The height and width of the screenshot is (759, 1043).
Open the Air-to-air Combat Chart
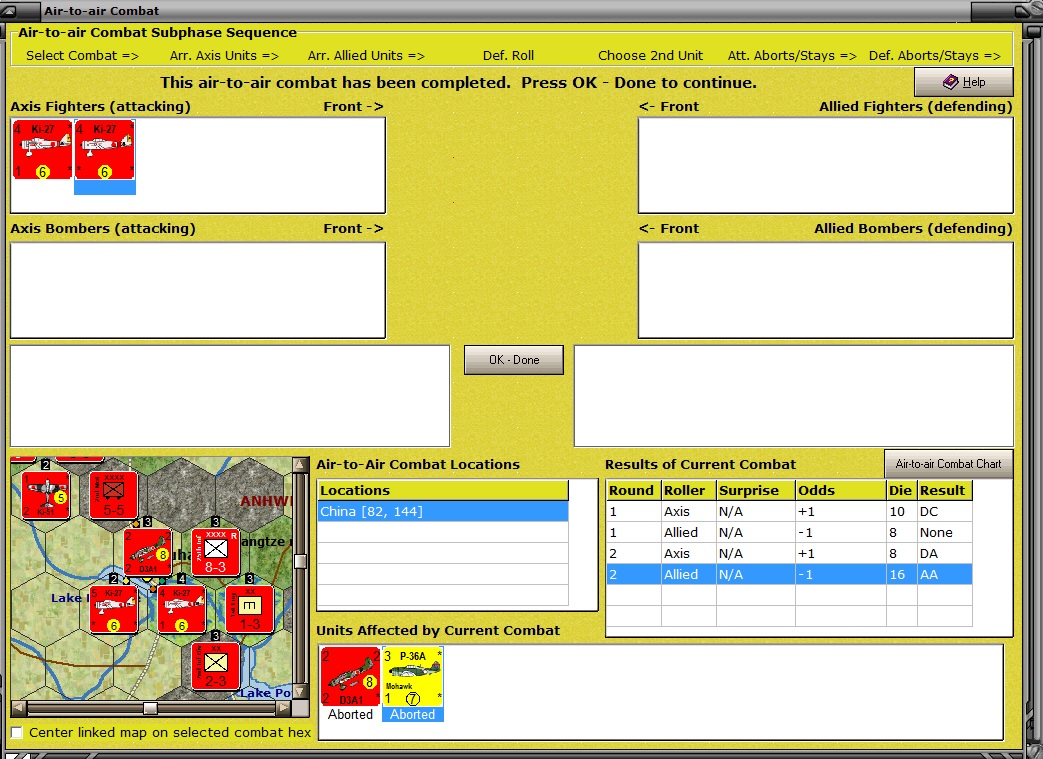(949, 464)
